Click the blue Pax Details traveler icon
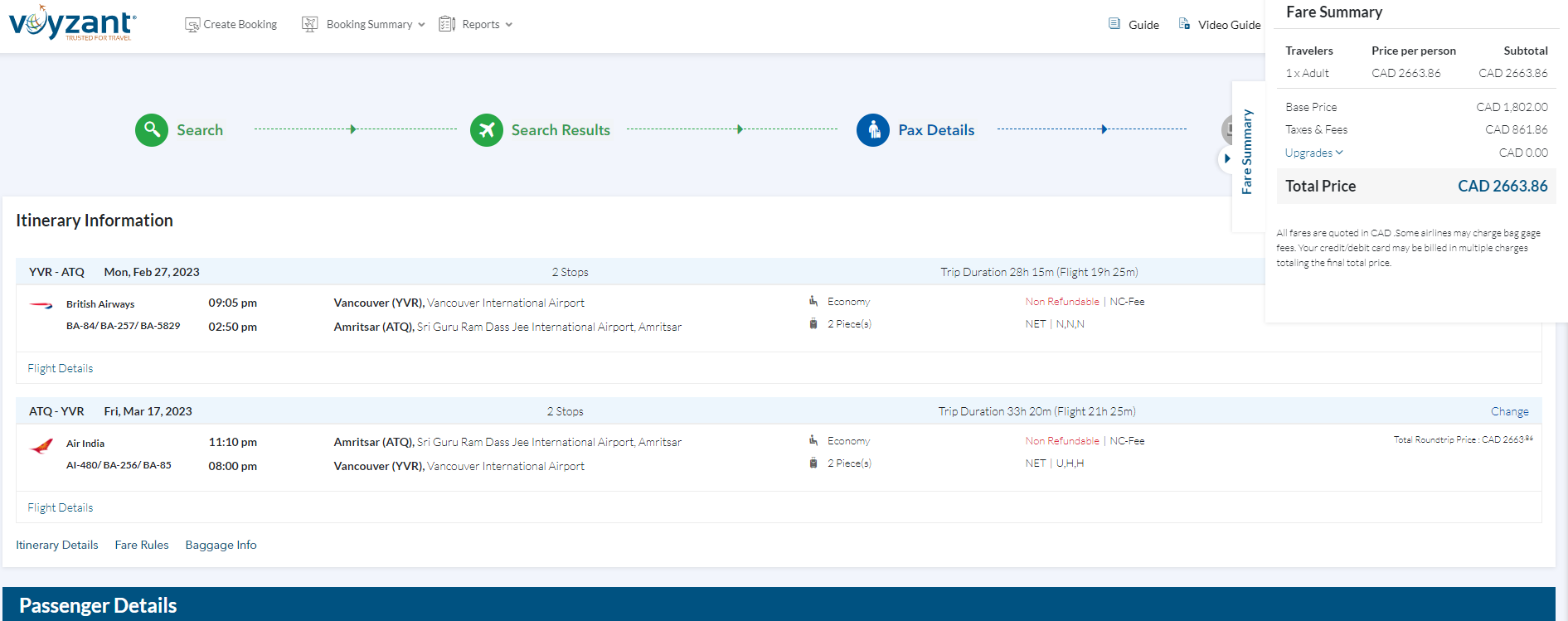Screen dimensions: 1568x621 pos(873,130)
